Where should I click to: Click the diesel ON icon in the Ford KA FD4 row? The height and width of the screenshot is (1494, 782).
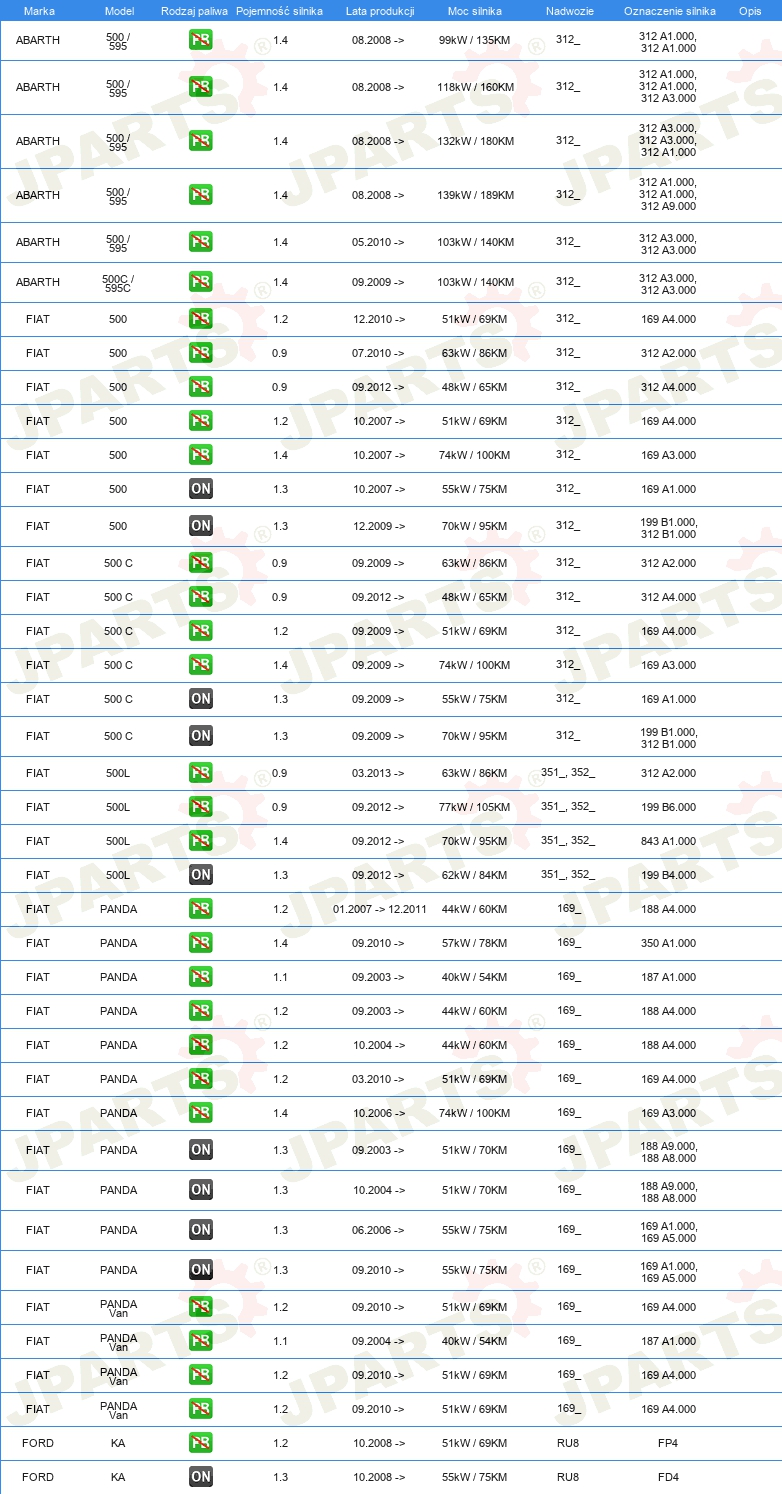tap(201, 1477)
